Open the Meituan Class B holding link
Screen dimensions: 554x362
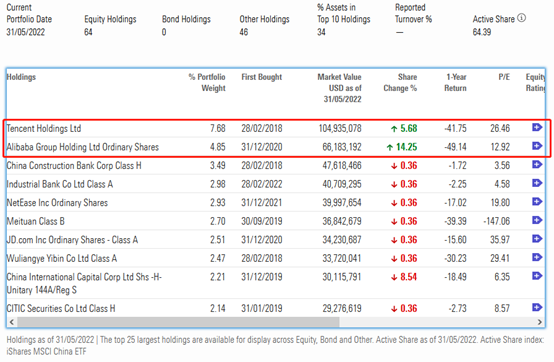pos(36,221)
